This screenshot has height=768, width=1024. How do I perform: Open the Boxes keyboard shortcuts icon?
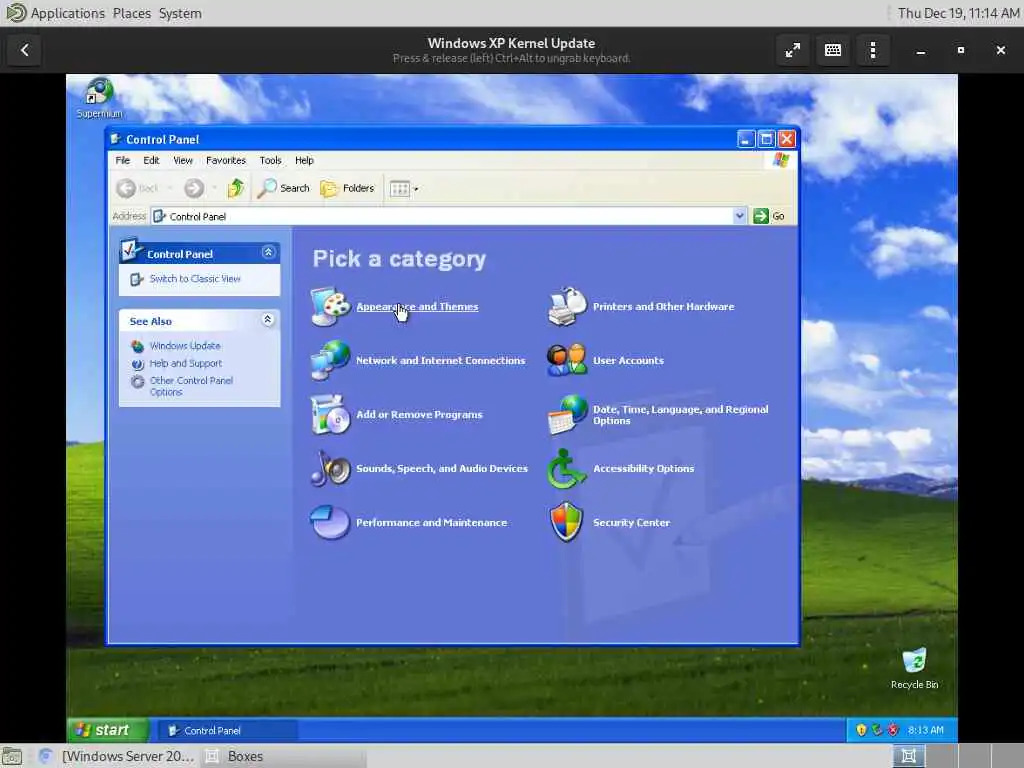pos(833,50)
